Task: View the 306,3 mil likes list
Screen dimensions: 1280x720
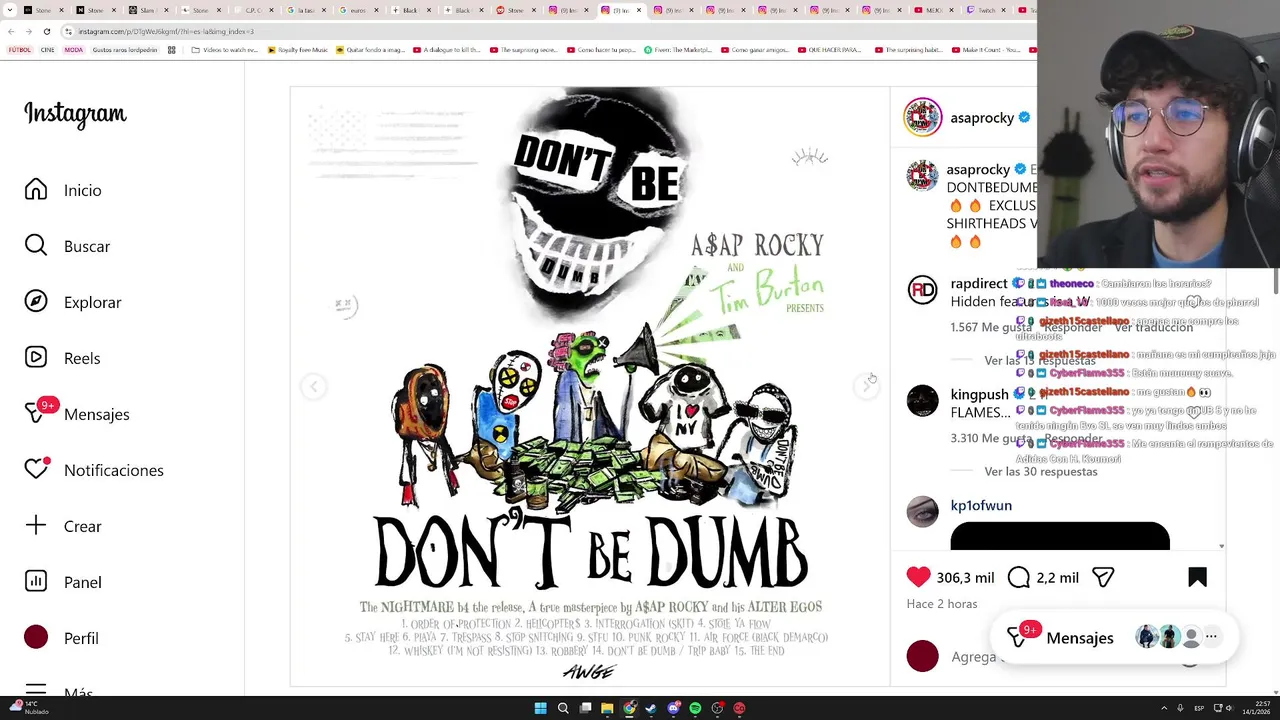Action: pos(965,577)
